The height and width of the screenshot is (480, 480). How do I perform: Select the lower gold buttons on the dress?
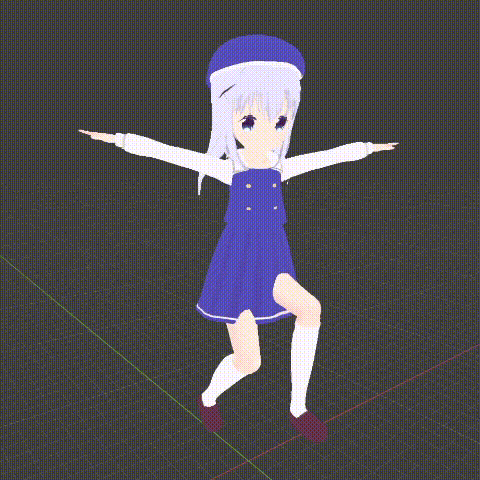[x=262, y=208]
